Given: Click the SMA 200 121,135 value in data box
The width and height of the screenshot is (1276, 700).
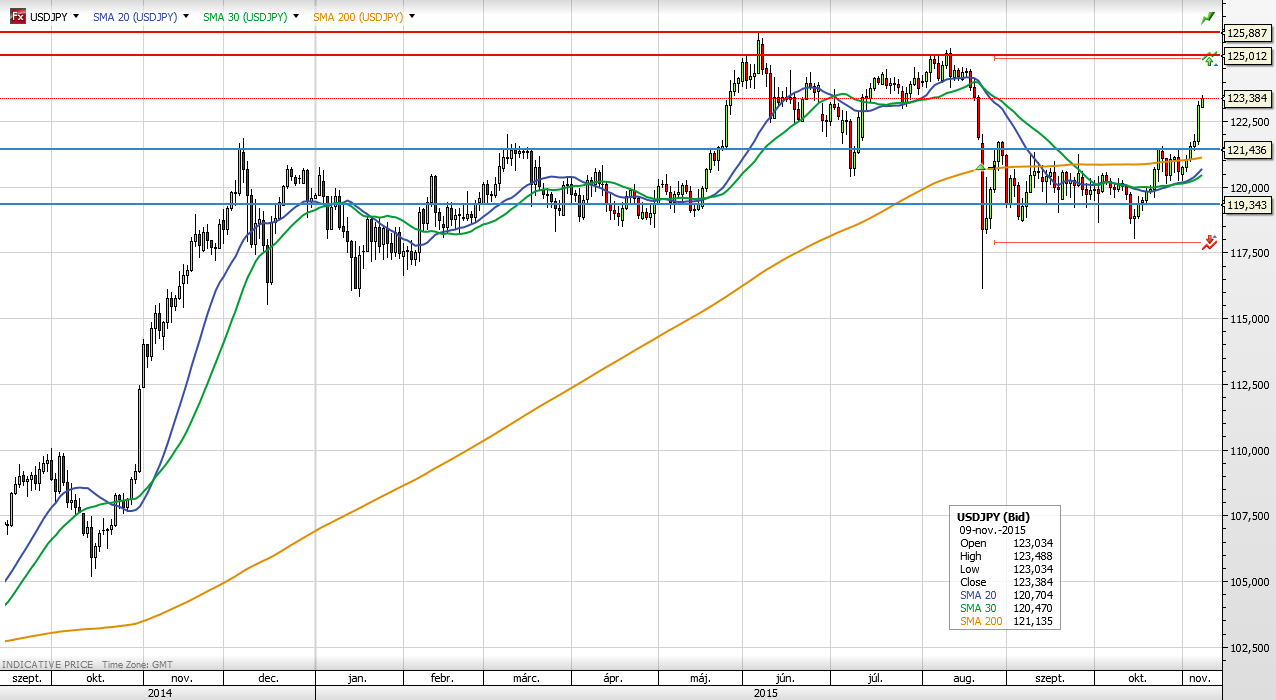Looking at the screenshot, I should (x=1033, y=621).
